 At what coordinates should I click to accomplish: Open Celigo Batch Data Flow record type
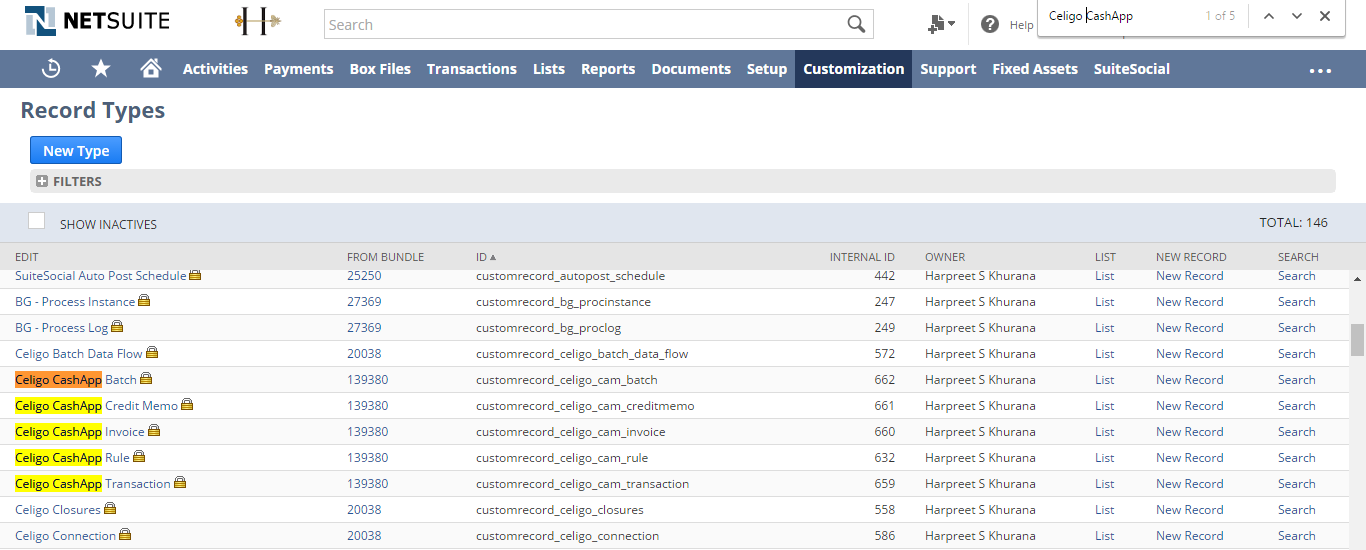[x=79, y=354]
